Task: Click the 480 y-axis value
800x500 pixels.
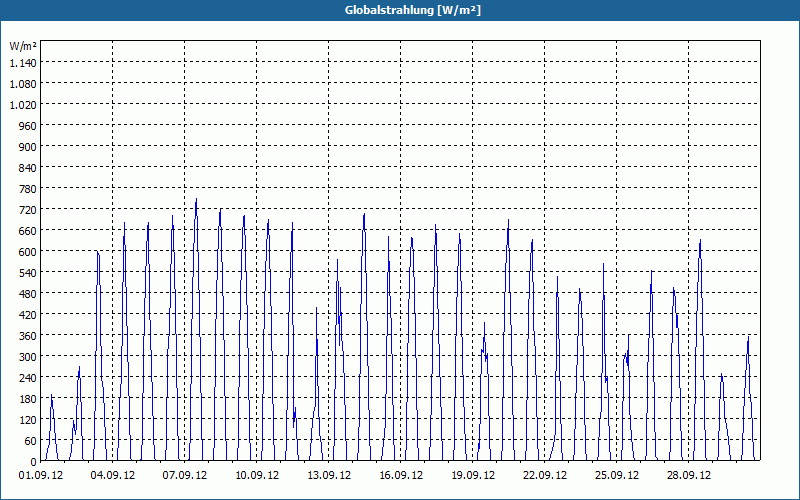Action: (29, 293)
